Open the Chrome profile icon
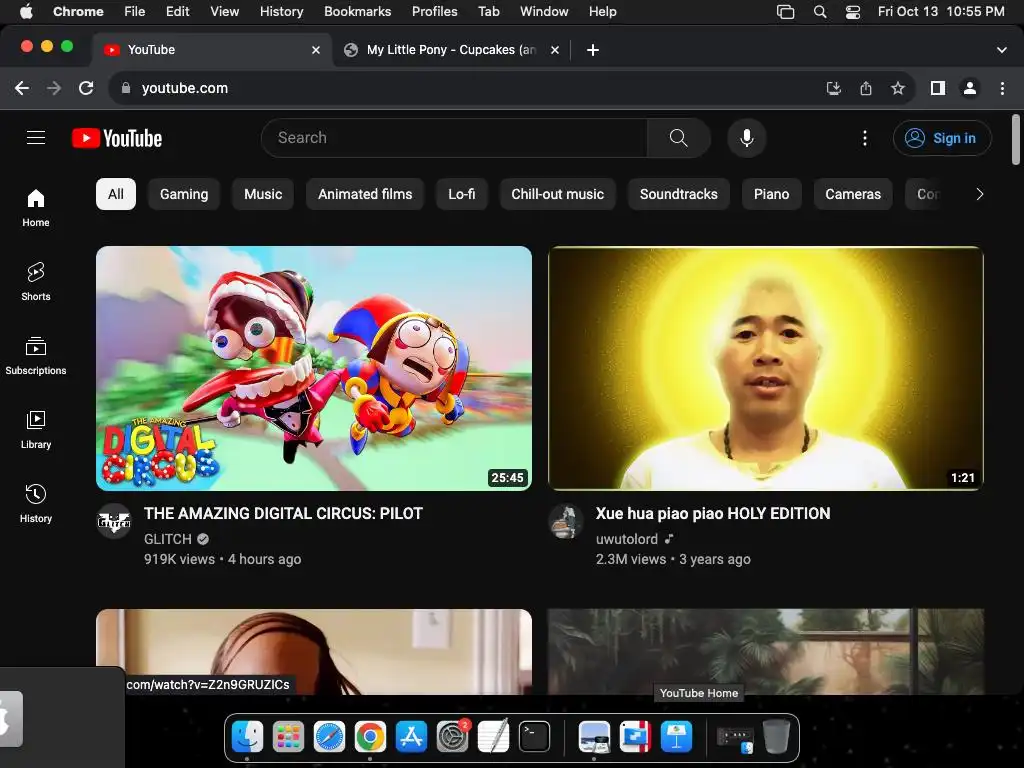1024x768 pixels. point(970,88)
